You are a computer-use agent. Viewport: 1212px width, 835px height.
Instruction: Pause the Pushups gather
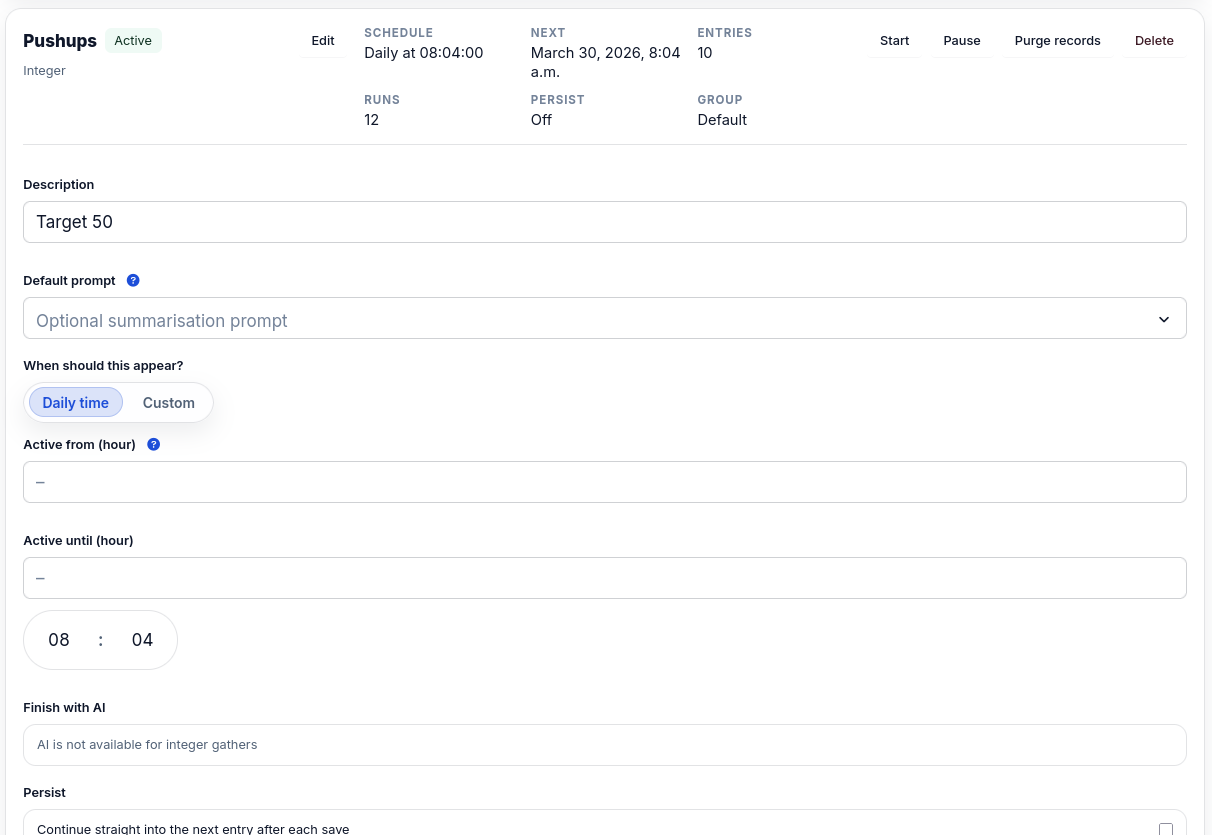(x=962, y=41)
